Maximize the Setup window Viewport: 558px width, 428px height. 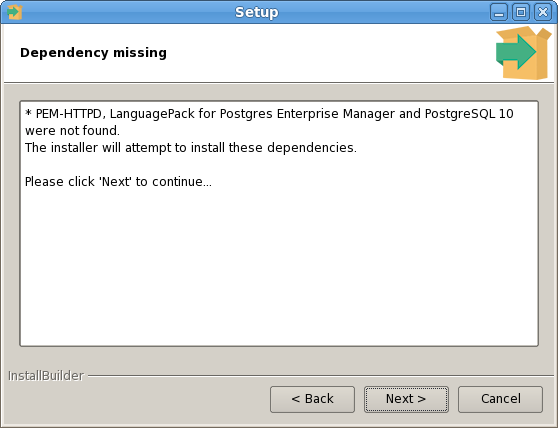pyautogui.click(x=521, y=12)
